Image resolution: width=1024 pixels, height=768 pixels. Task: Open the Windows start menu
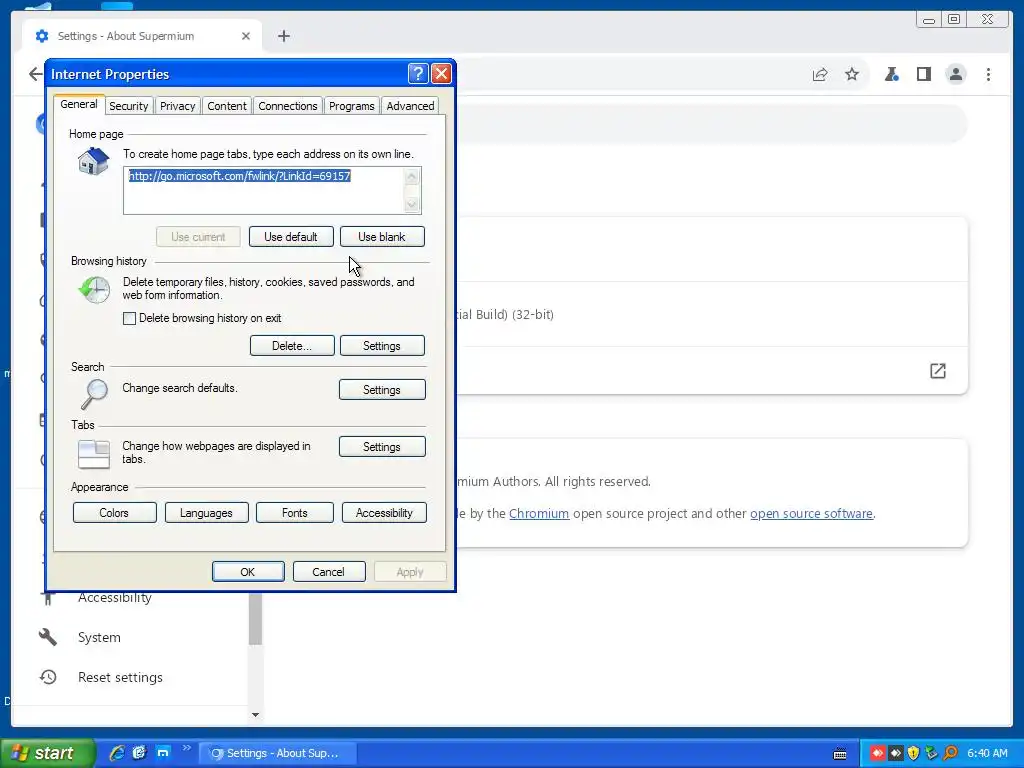point(47,753)
